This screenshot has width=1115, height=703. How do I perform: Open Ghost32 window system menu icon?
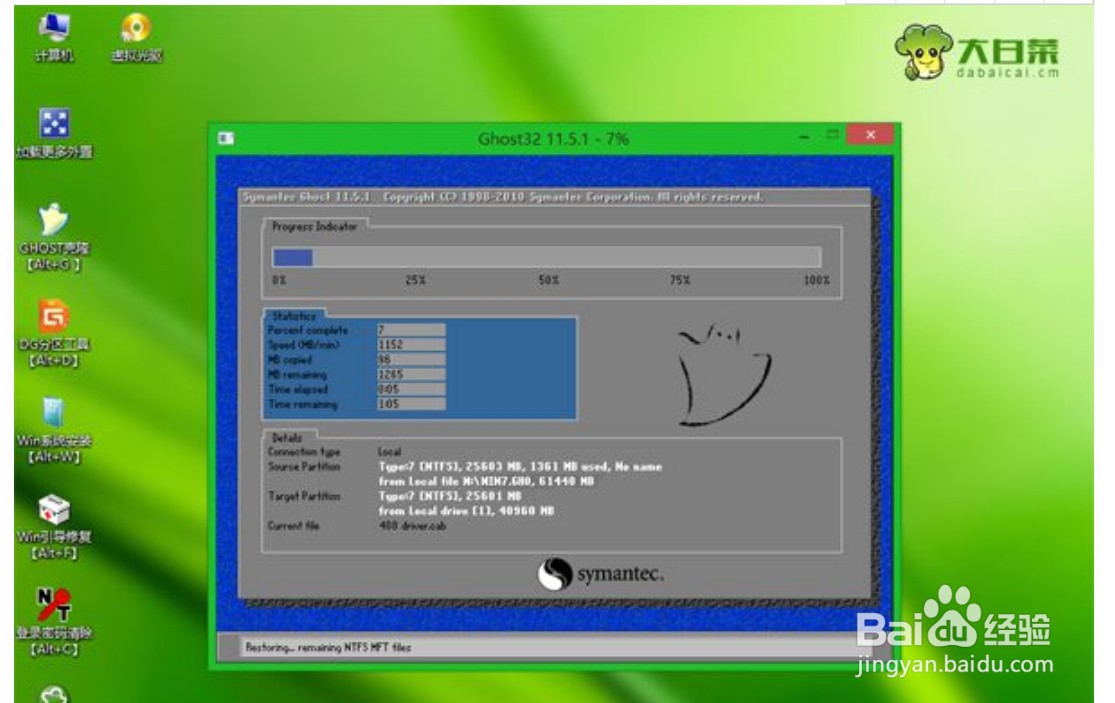point(226,138)
